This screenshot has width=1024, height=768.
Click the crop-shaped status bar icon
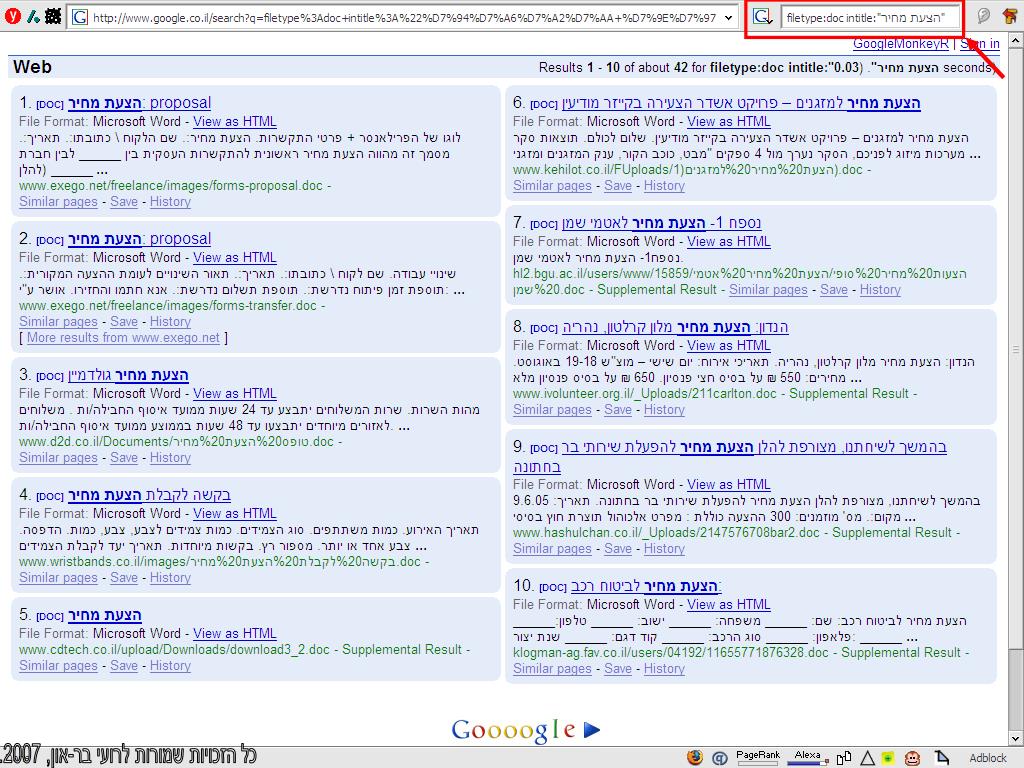point(942,758)
